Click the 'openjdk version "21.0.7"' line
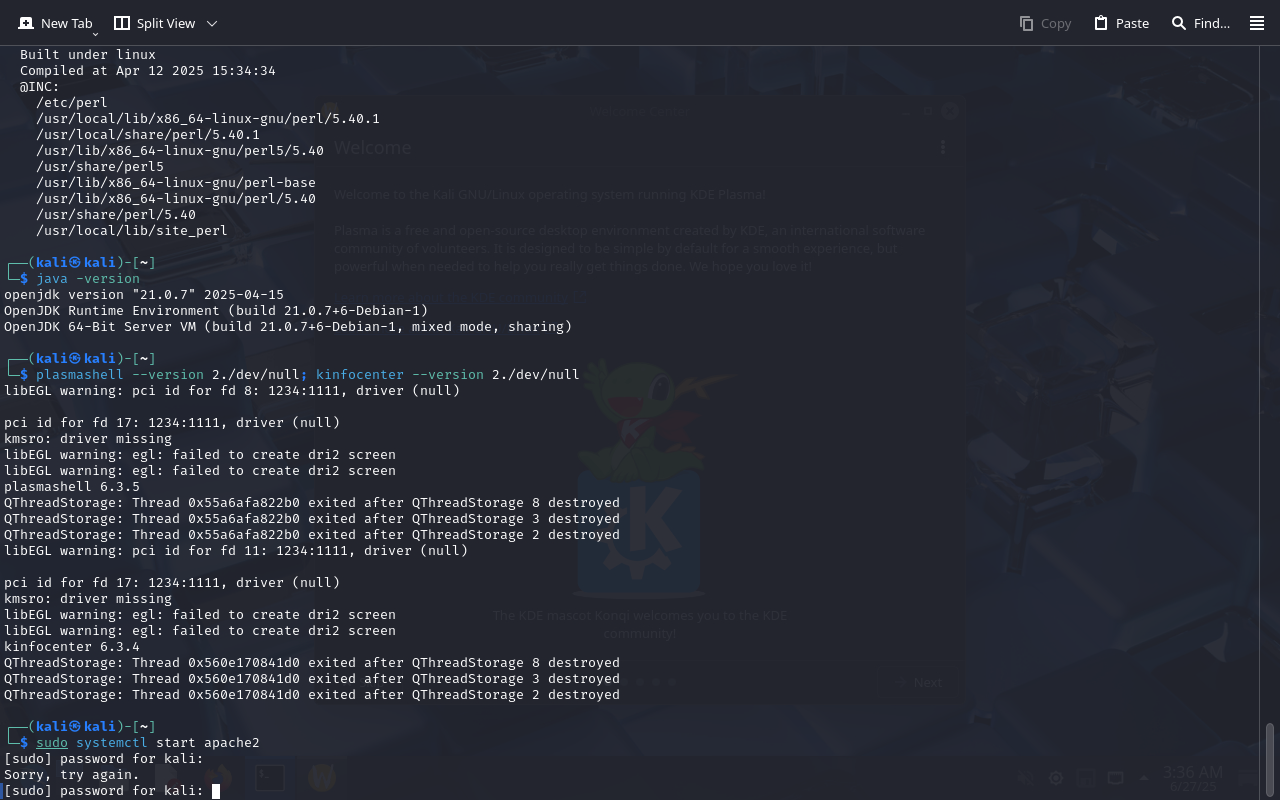 pos(144,294)
